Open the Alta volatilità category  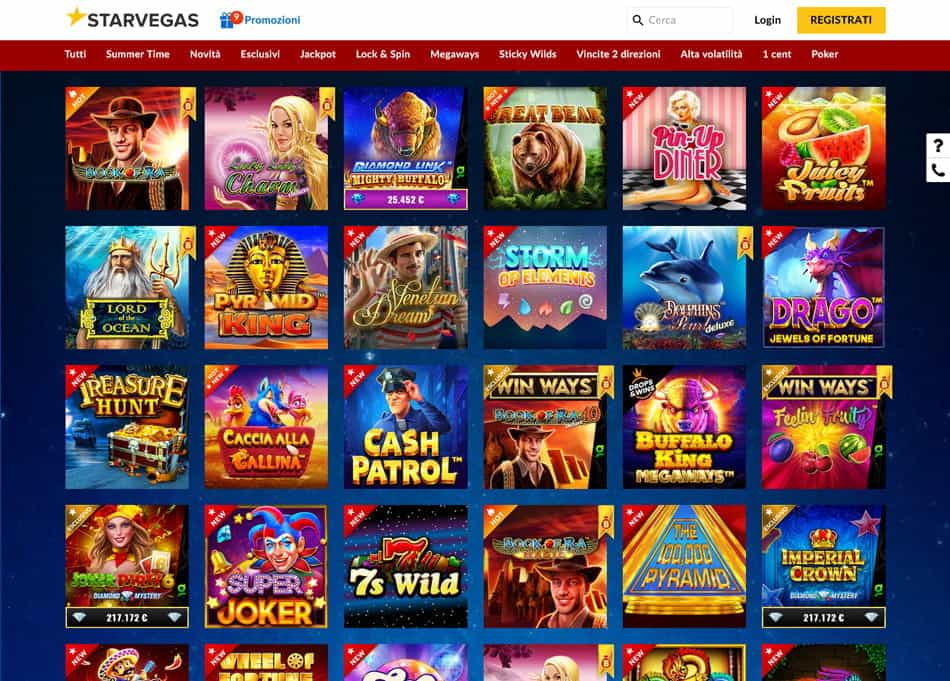(711, 54)
